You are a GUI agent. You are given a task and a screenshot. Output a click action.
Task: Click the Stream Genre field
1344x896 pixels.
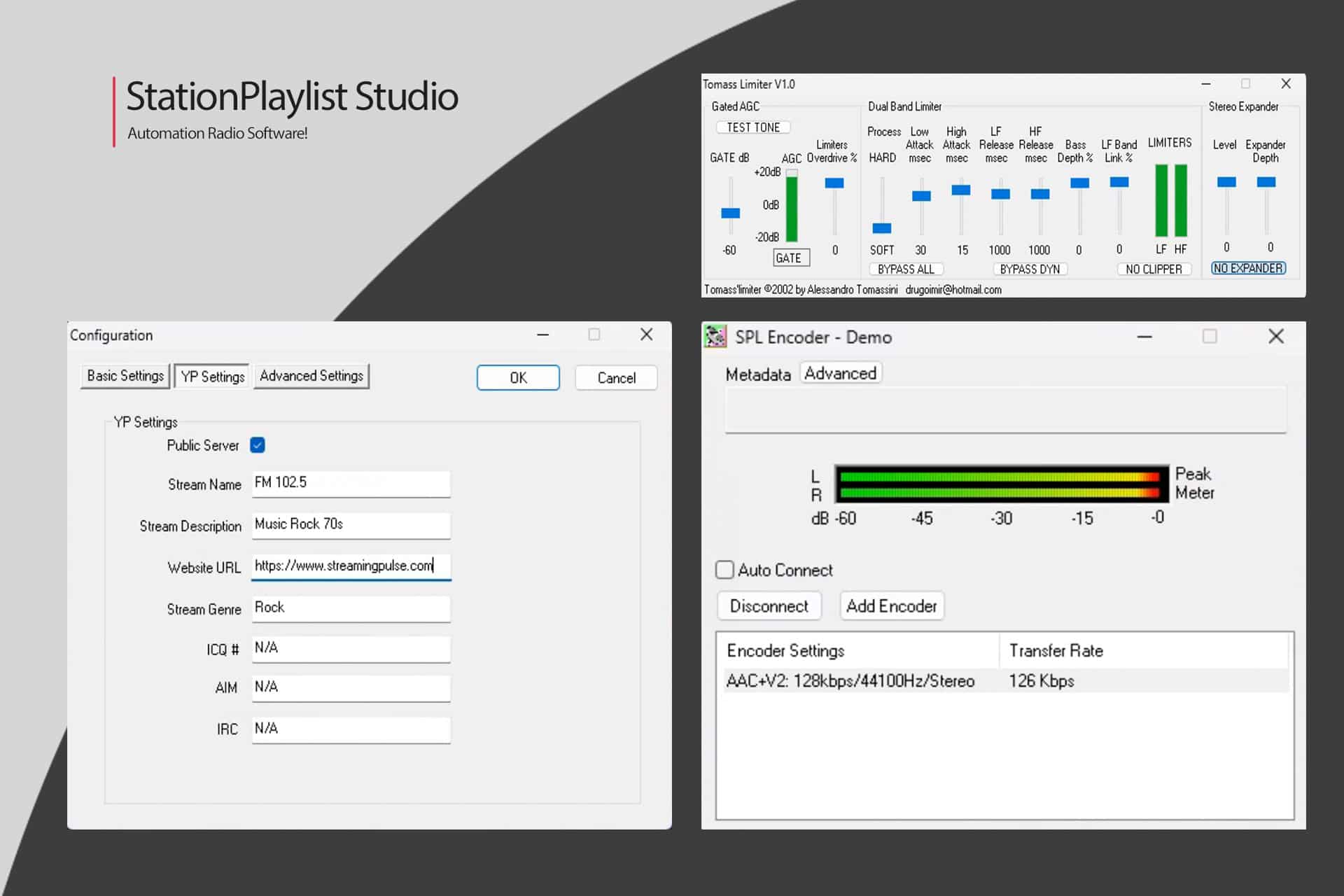click(351, 608)
